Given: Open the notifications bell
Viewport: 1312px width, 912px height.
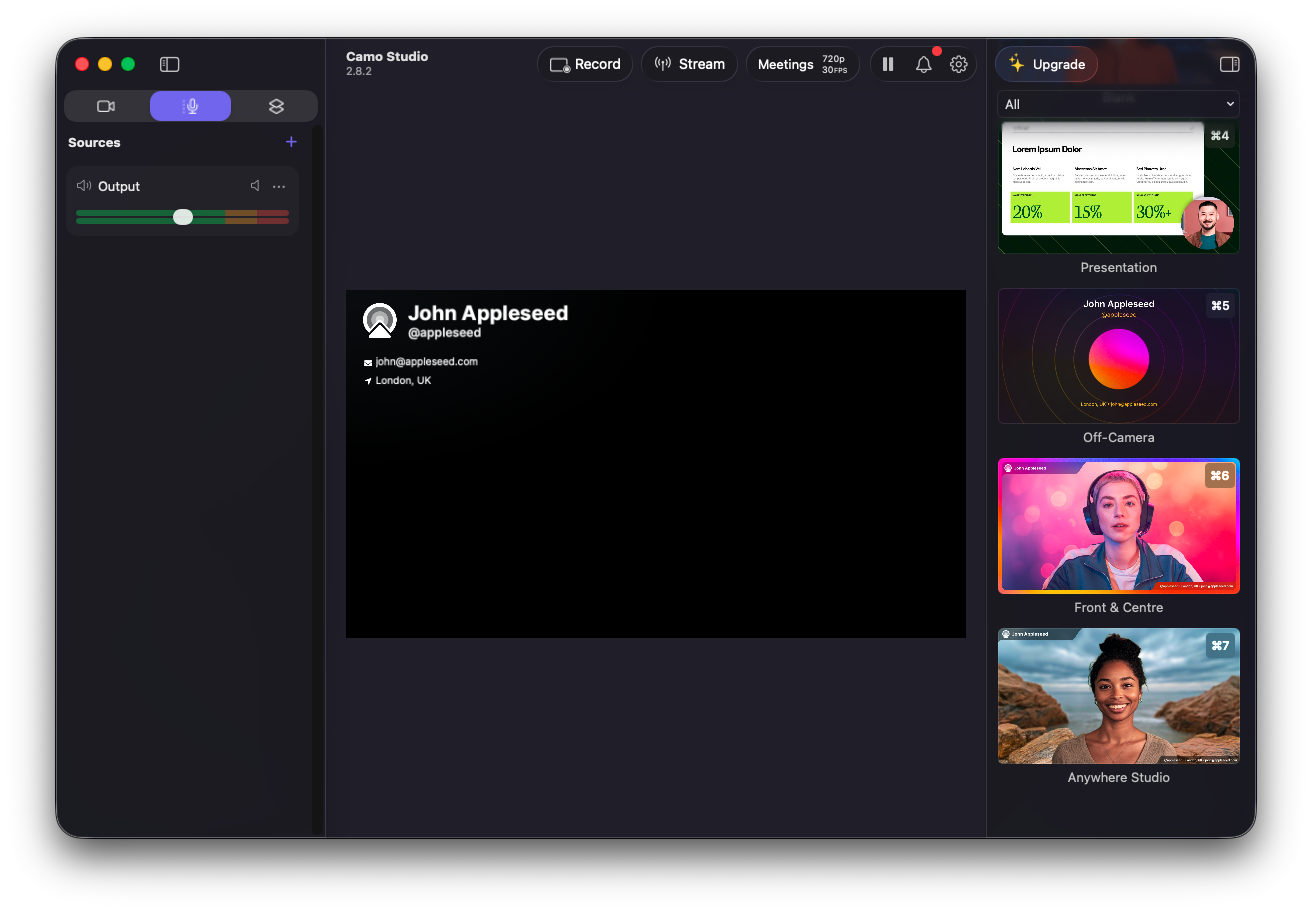Looking at the screenshot, I should click(924, 64).
